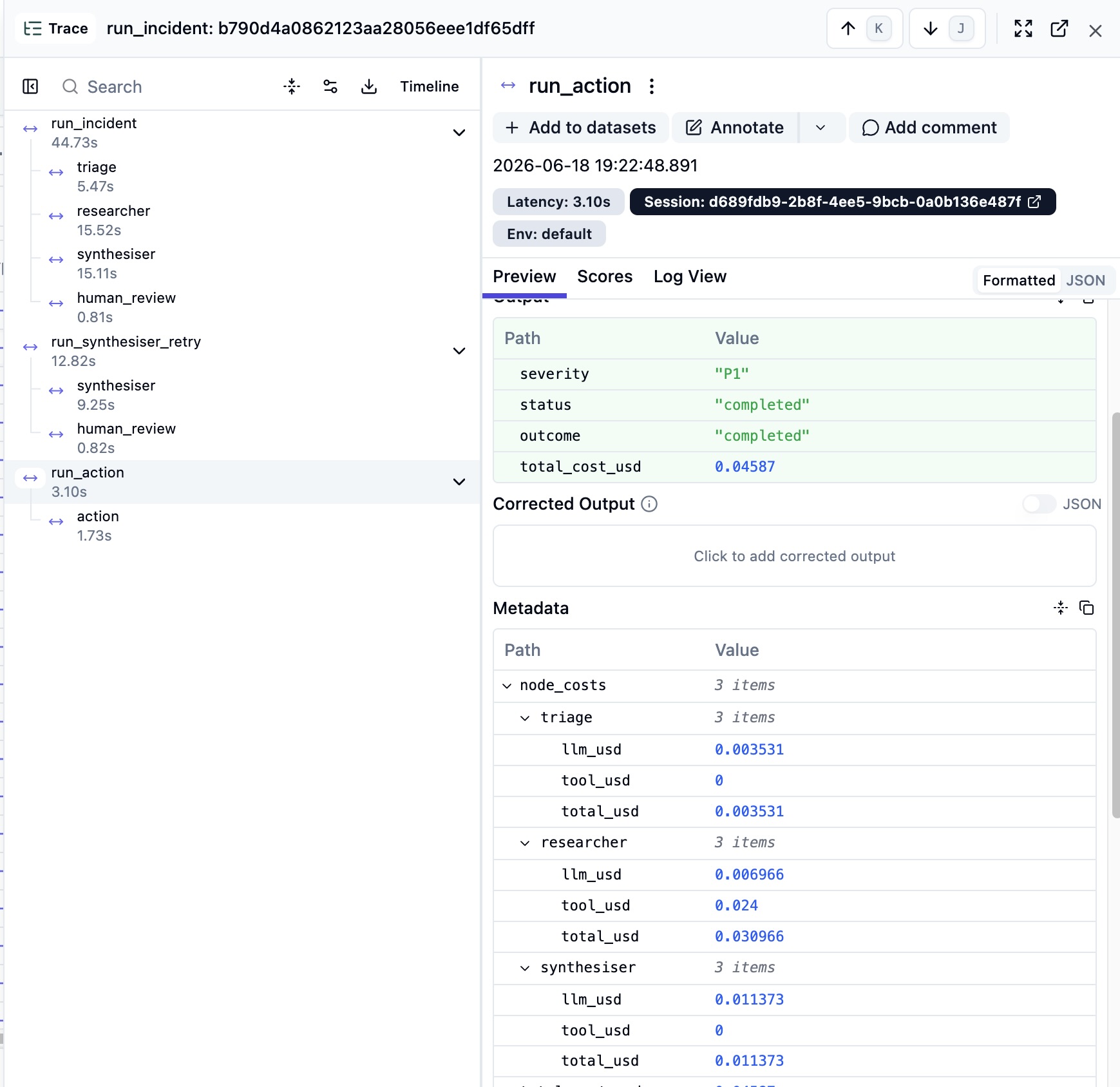Collapse run_action tree node chevron
This screenshot has height=1087, width=1120.
[x=459, y=482]
